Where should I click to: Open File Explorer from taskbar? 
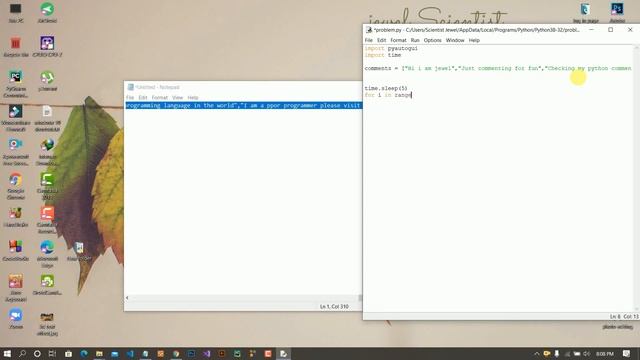(x=99, y=353)
